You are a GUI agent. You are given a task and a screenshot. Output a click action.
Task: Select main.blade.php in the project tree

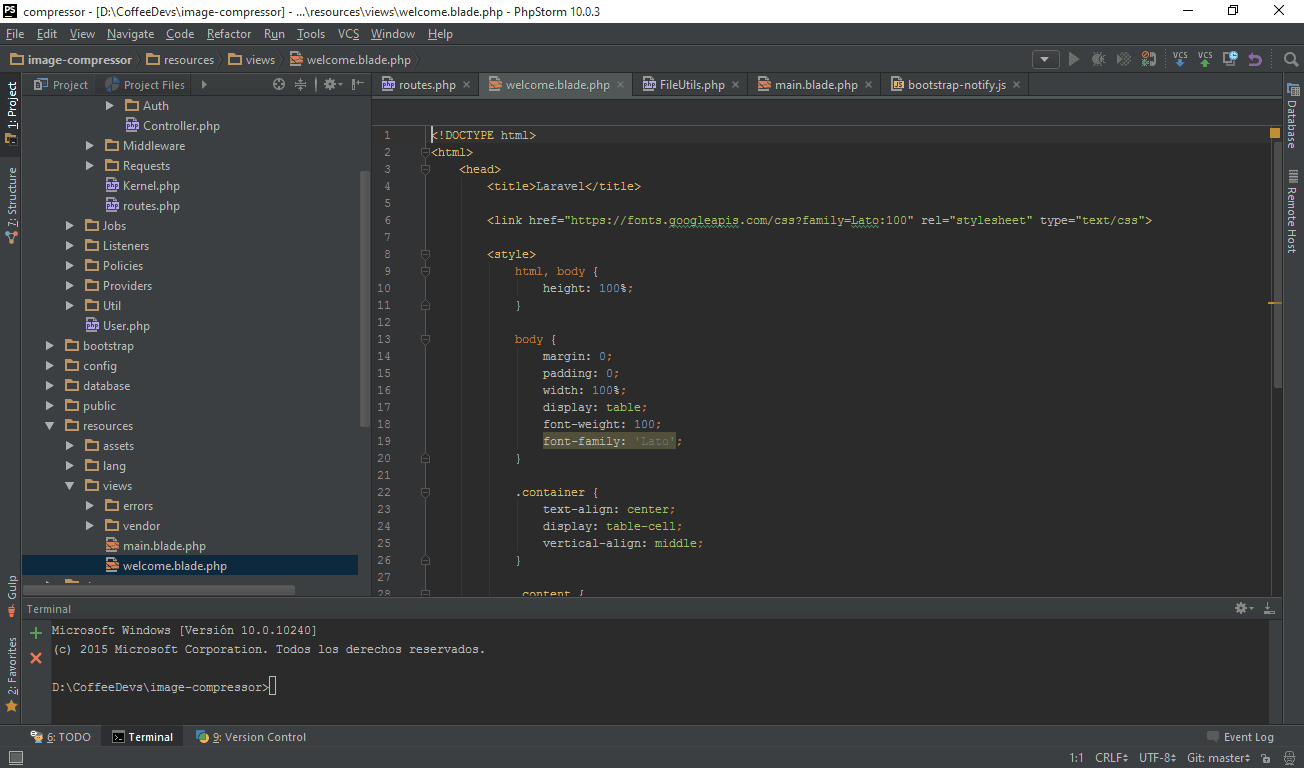click(167, 545)
